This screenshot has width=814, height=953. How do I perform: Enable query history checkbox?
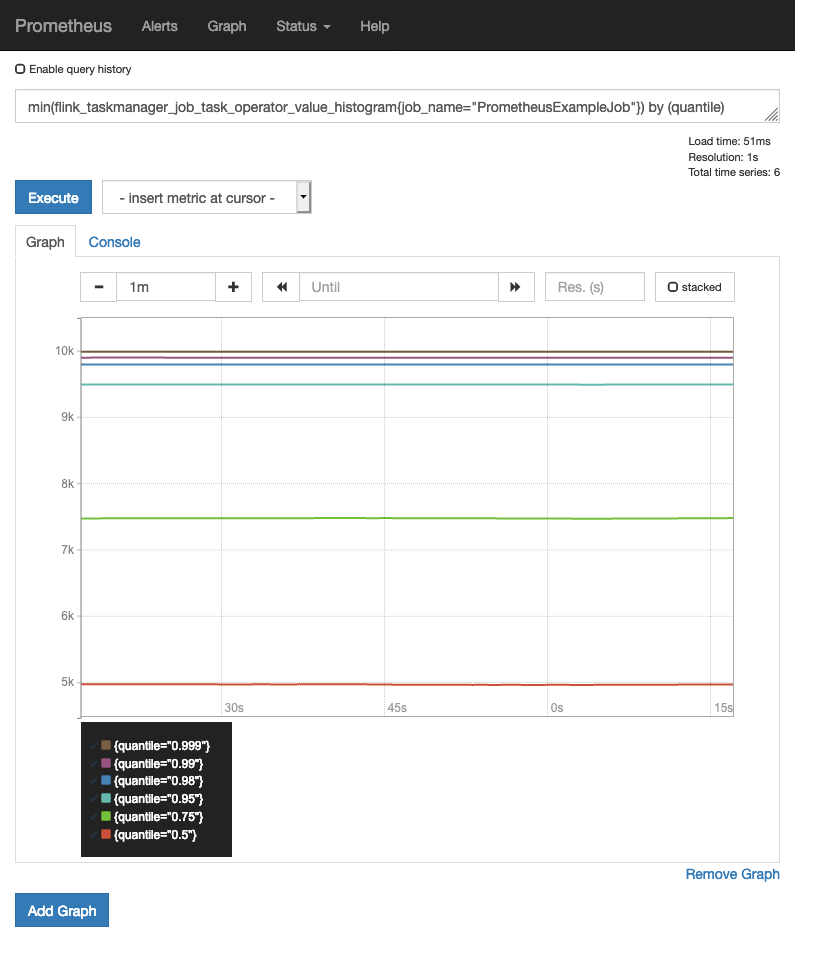coord(20,69)
